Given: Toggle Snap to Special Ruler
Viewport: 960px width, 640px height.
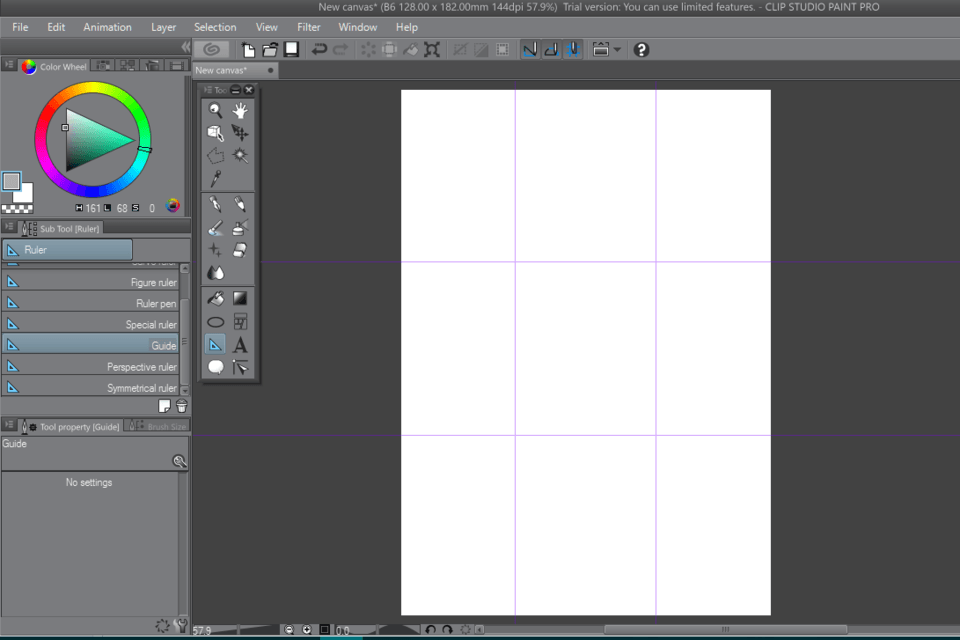Looking at the screenshot, I should 551,49.
